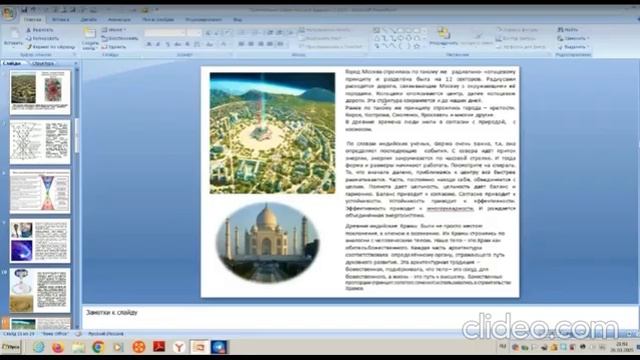Click the bulleted list icon
The height and width of the screenshot is (360, 640).
coord(241,33)
